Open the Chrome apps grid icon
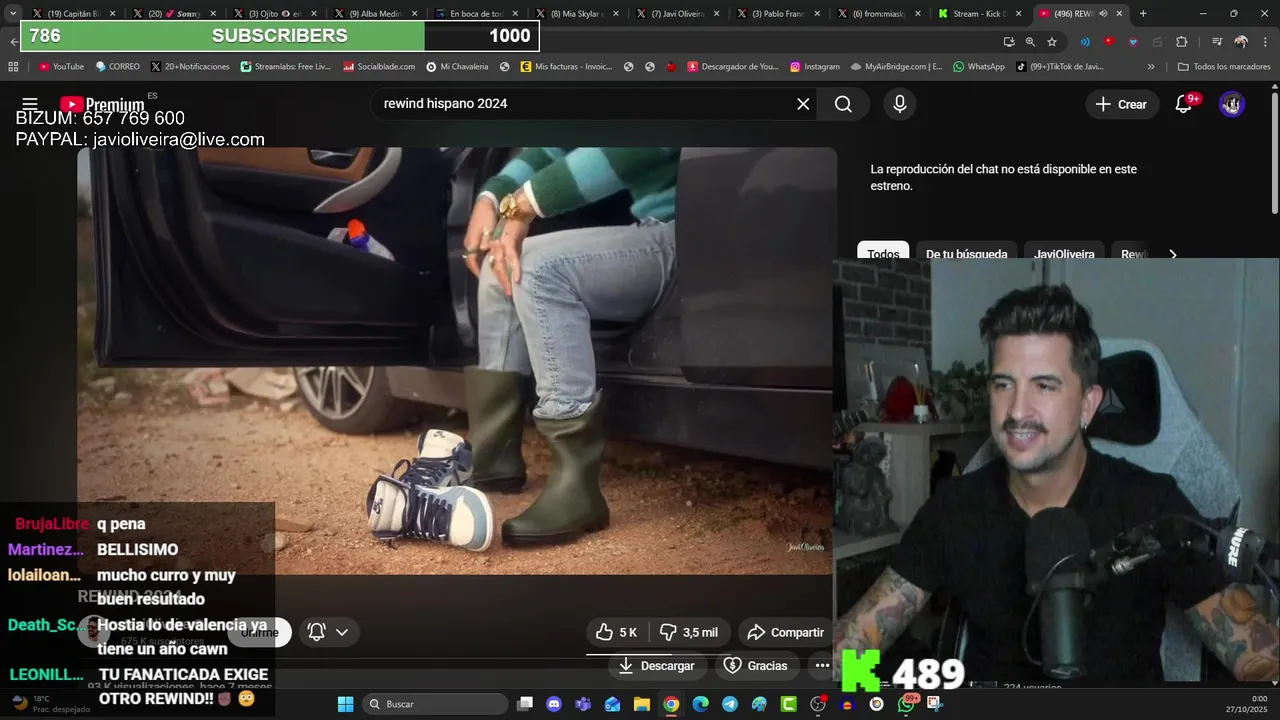This screenshot has height=720, width=1280. point(13,67)
